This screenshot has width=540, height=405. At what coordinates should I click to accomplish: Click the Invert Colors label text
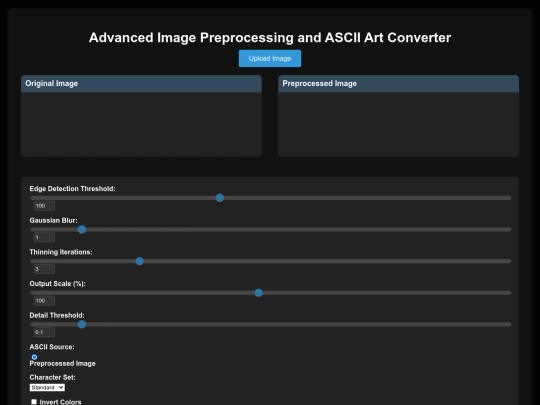click(60, 402)
